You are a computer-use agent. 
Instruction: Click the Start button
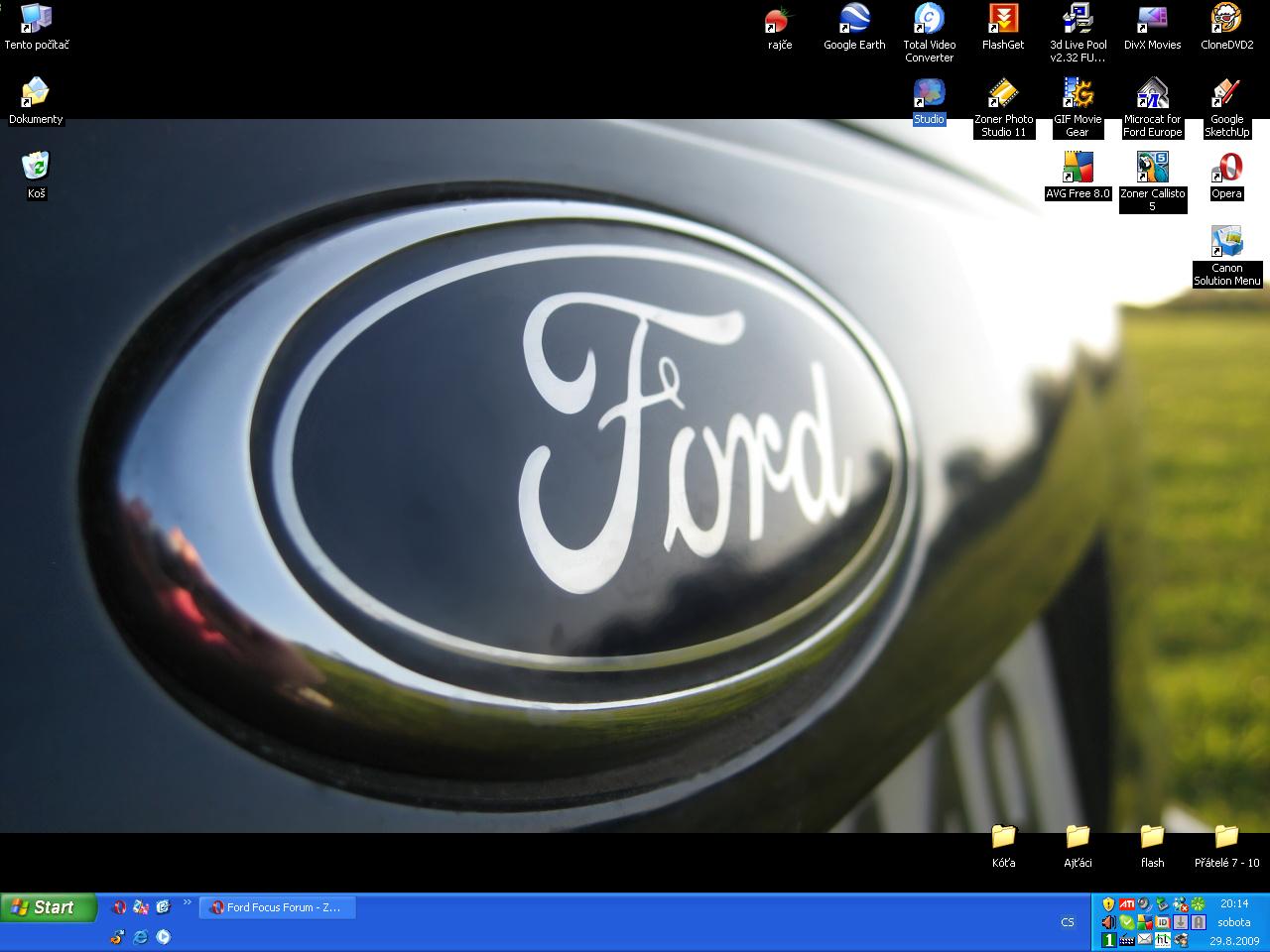[x=48, y=907]
